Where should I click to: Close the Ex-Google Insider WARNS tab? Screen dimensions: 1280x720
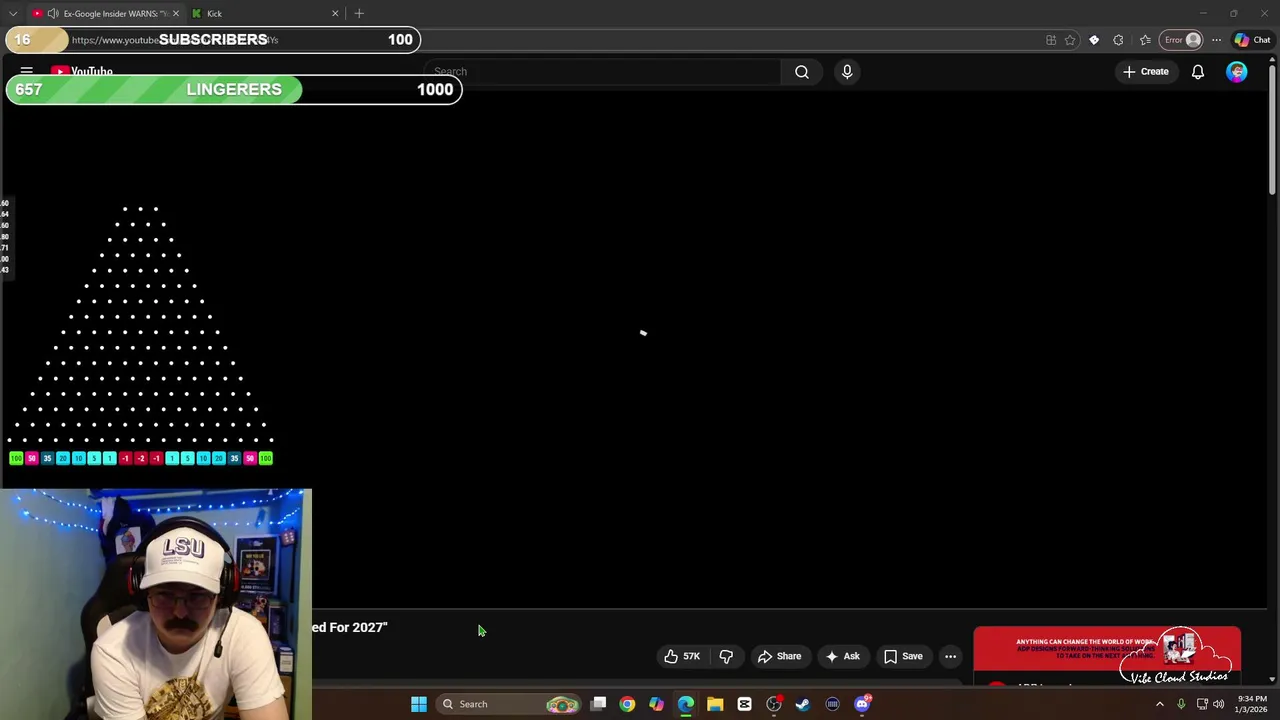point(176,13)
